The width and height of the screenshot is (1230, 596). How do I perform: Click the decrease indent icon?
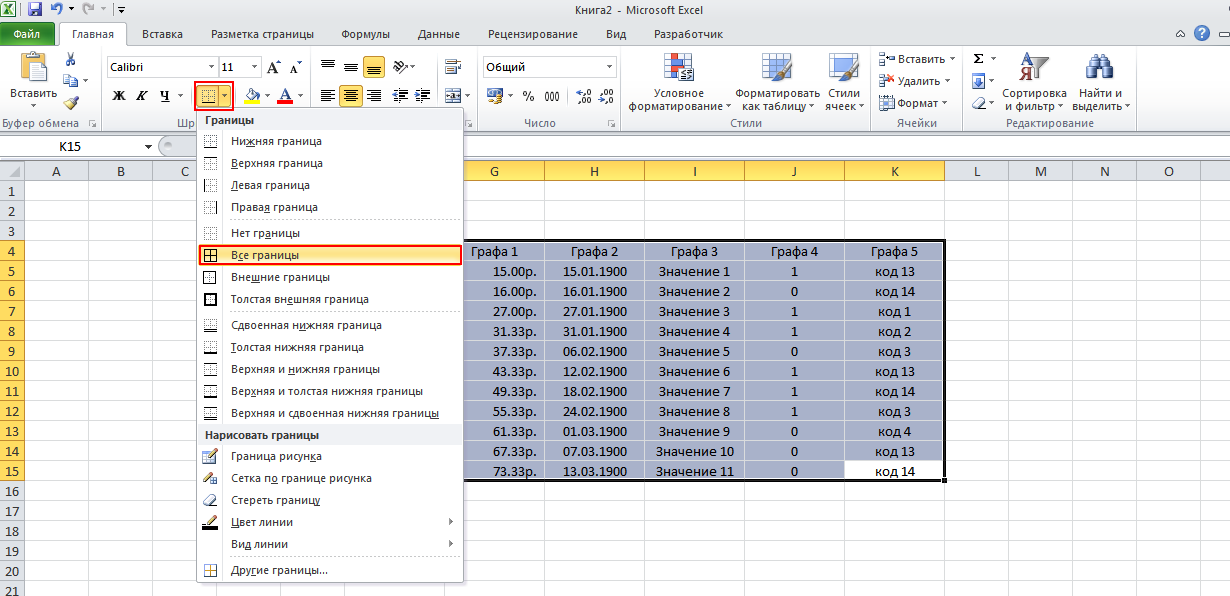coord(400,96)
